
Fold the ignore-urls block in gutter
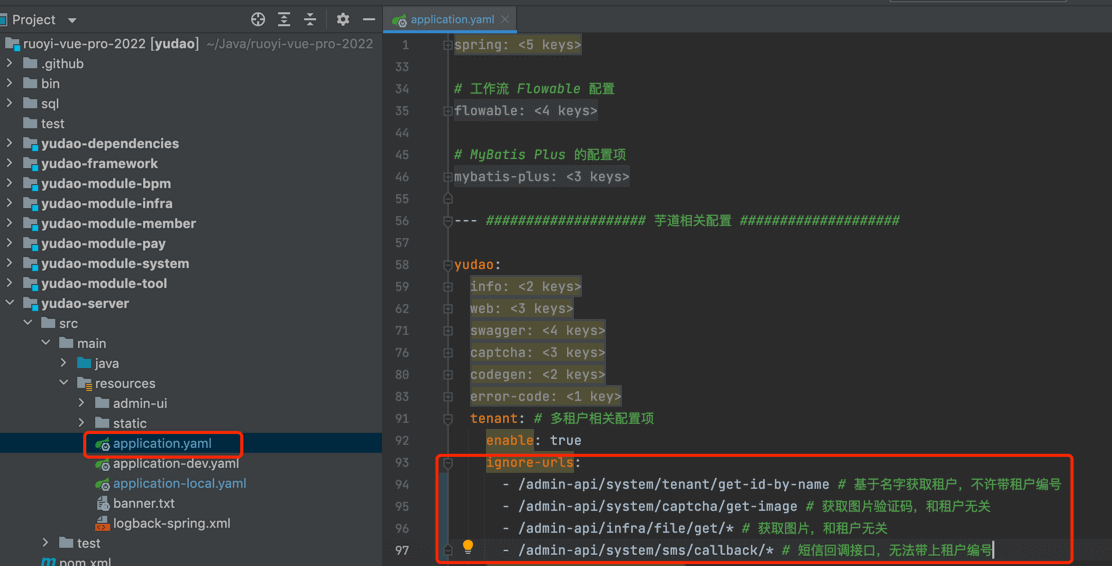pyautogui.click(x=447, y=463)
